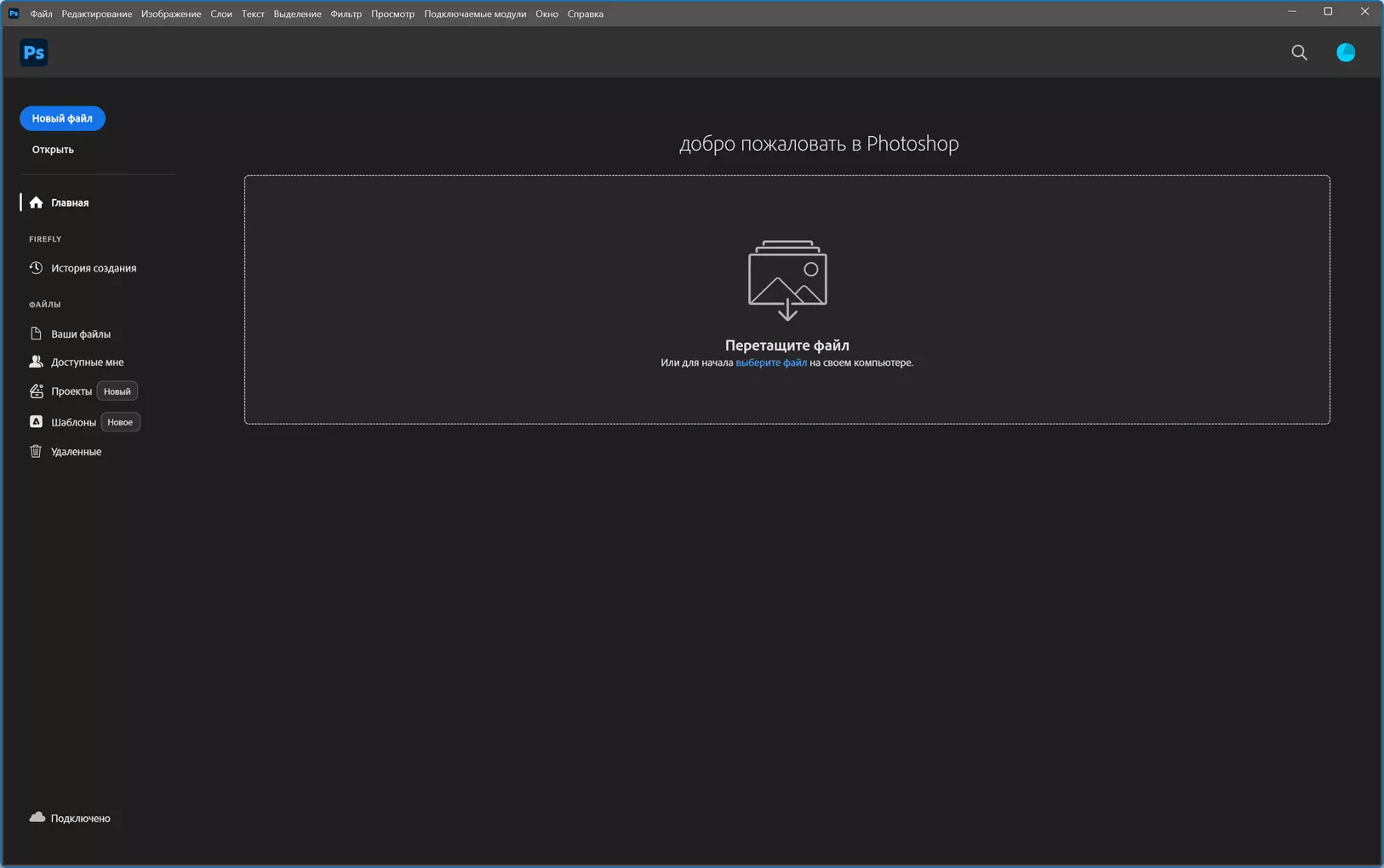The width and height of the screenshot is (1384, 868).
Task: Open the Справка menu
Action: tap(586, 14)
